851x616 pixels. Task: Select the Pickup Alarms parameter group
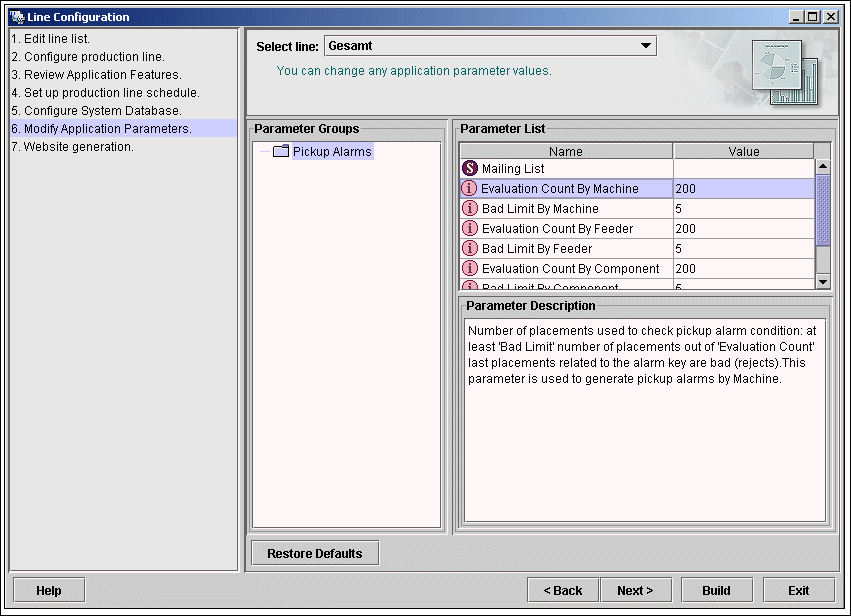click(331, 152)
